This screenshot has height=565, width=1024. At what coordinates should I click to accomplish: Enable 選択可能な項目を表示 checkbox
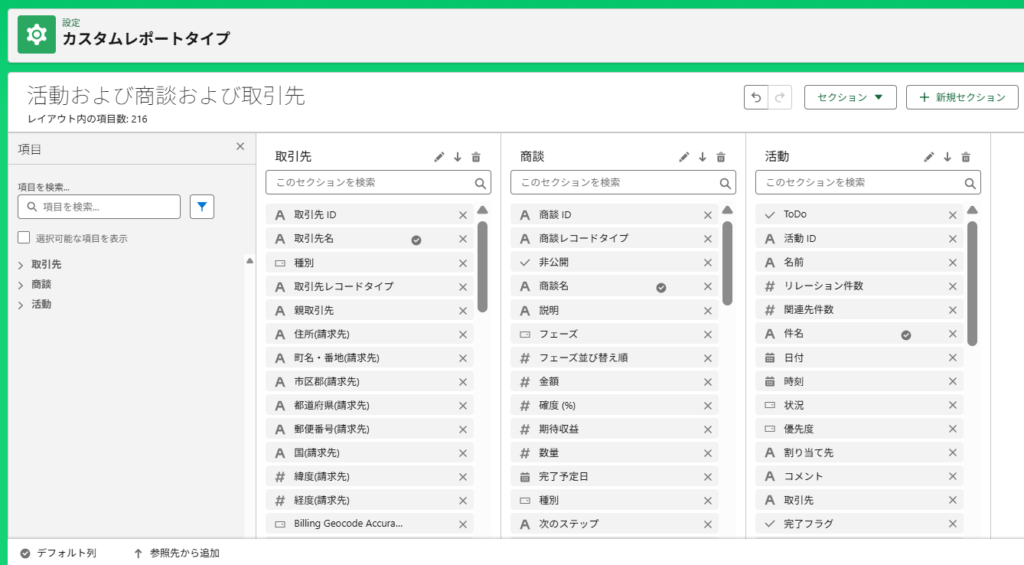click(x=24, y=238)
